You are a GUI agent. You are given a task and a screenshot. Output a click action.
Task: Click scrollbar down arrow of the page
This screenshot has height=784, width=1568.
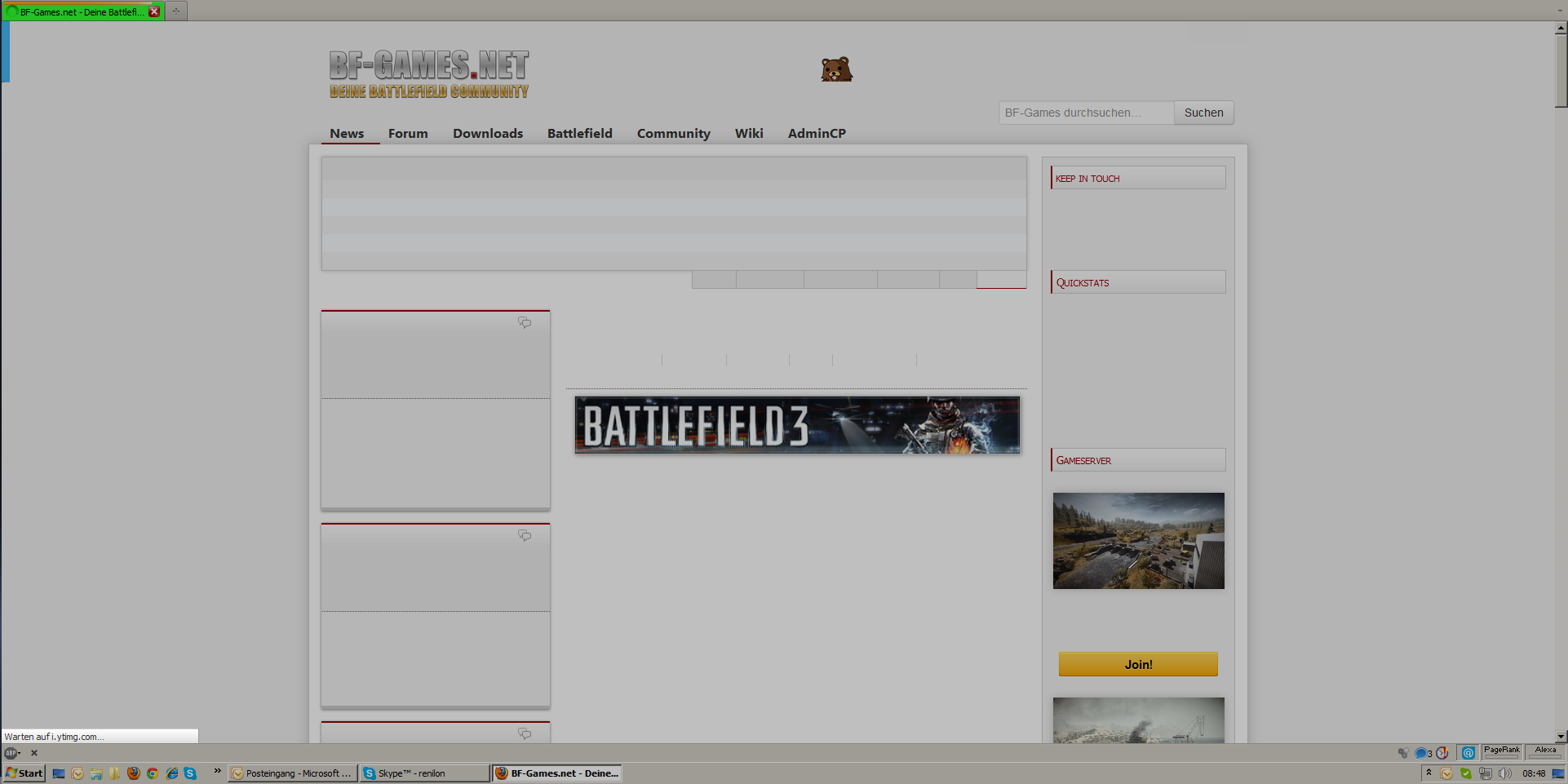pyautogui.click(x=1561, y=736)
